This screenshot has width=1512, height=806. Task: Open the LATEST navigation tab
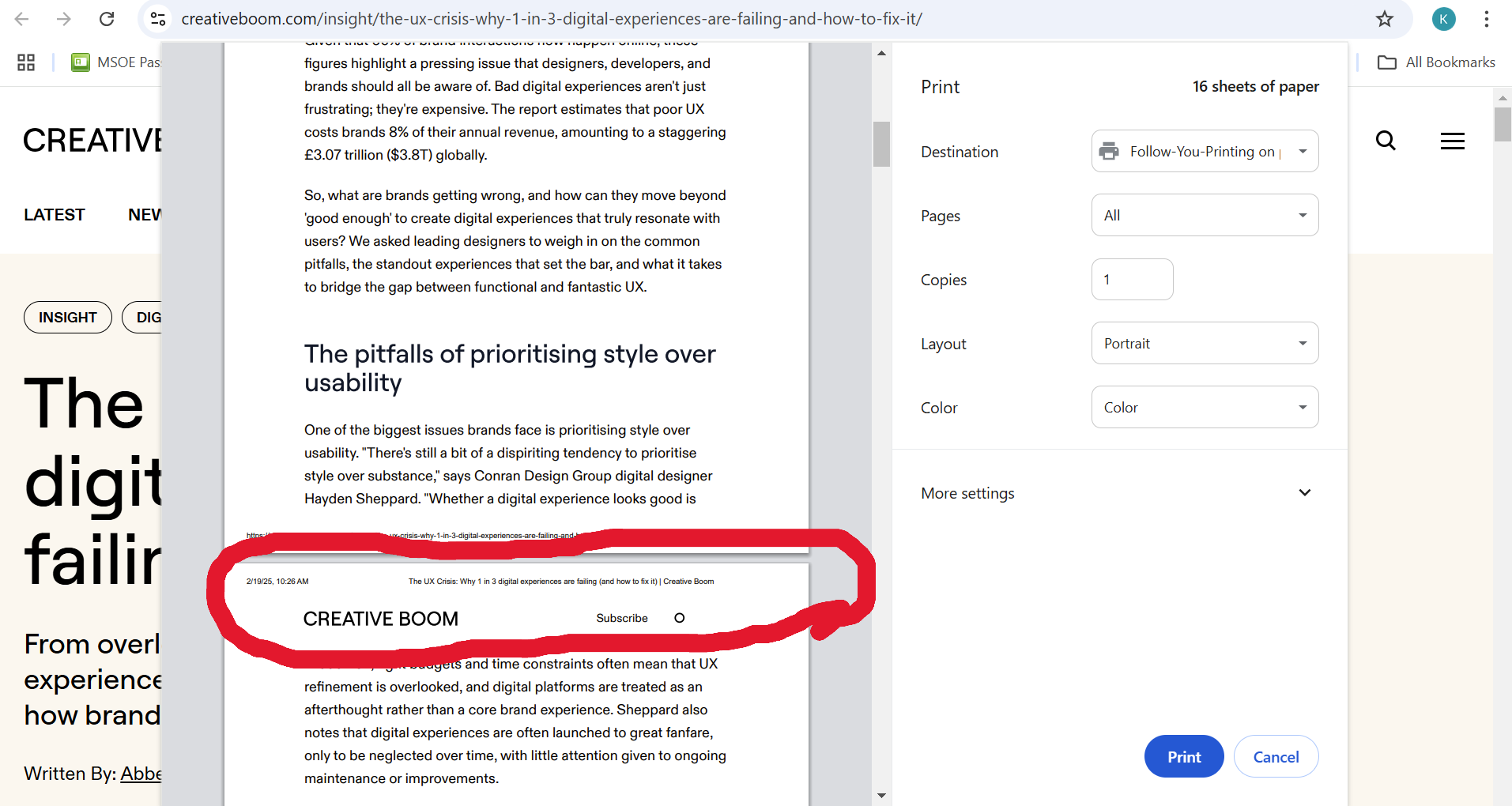click(x=54, y=215)
